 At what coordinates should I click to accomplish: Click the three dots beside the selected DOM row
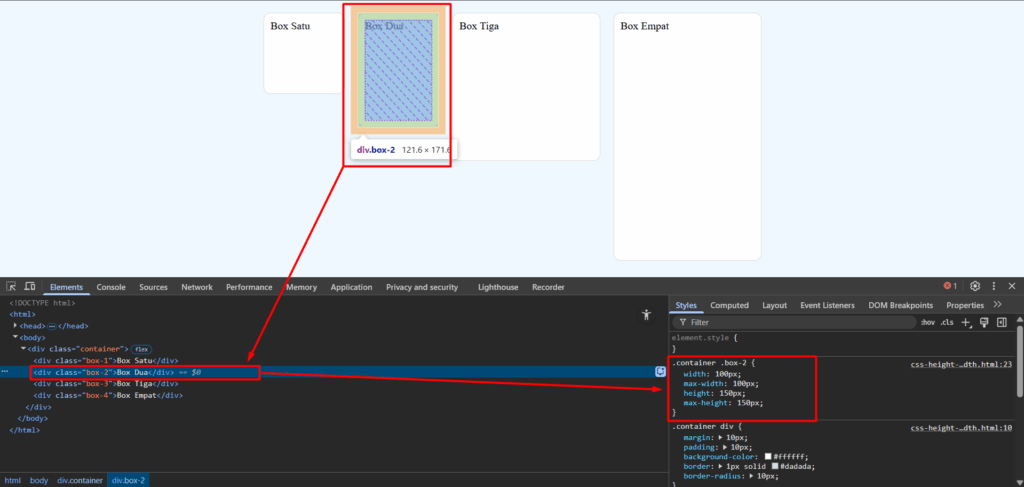(5, 371)
